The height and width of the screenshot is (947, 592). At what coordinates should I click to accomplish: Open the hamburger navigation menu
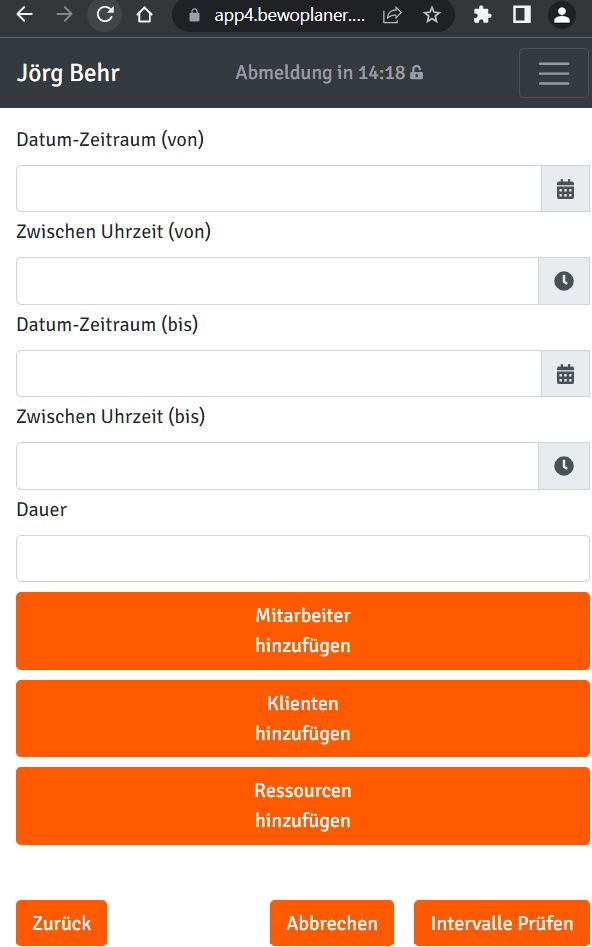point(553,73)
